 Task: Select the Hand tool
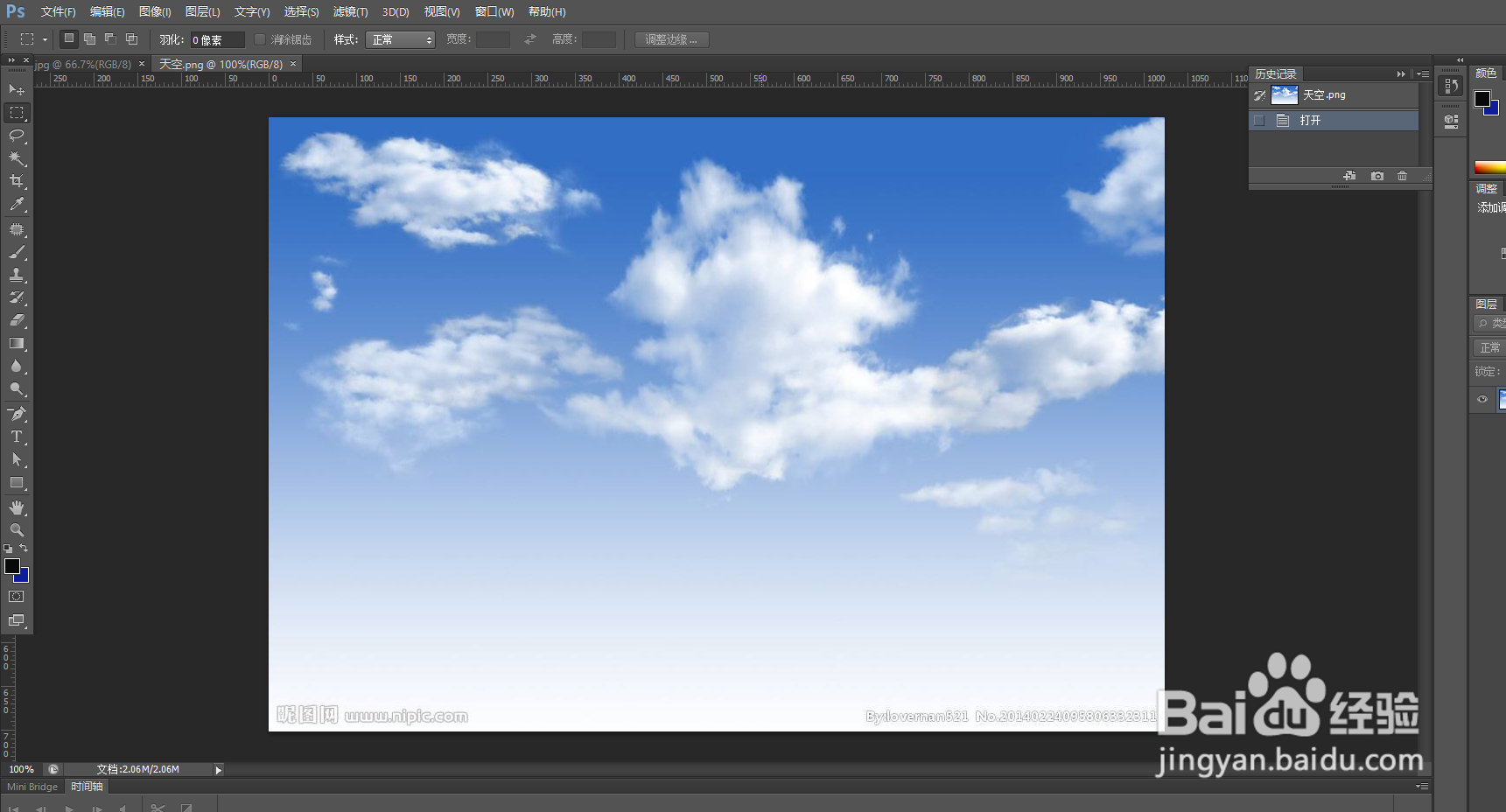click(x=17, y=507)
